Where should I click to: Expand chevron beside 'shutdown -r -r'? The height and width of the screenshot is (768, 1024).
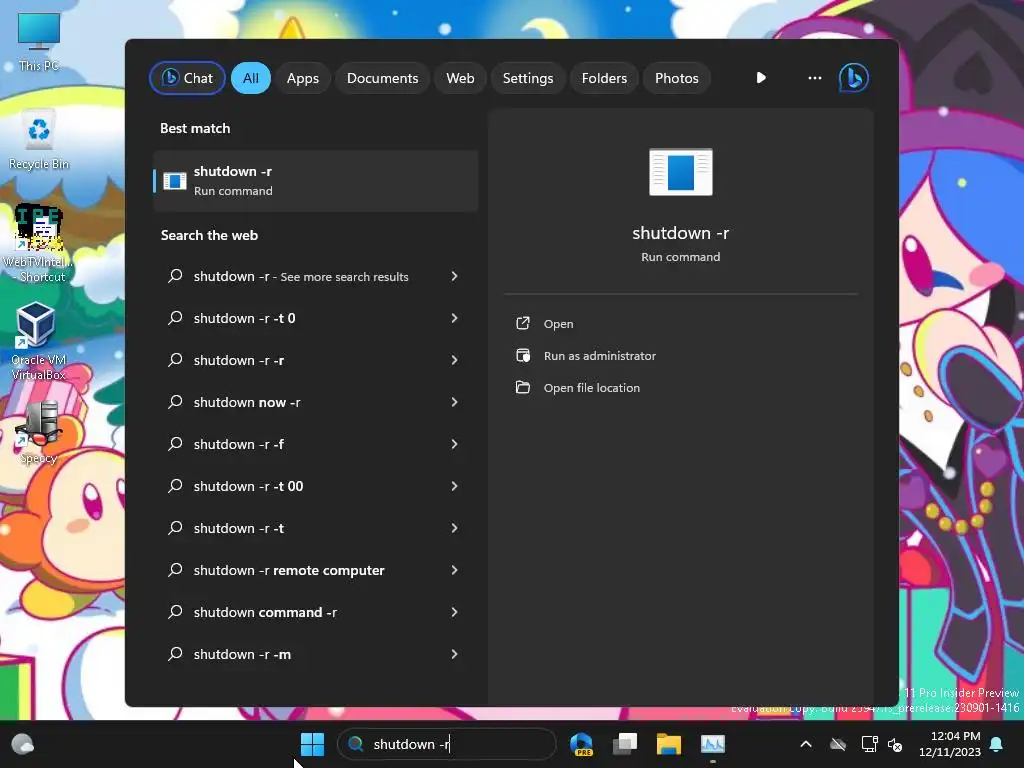455,360
